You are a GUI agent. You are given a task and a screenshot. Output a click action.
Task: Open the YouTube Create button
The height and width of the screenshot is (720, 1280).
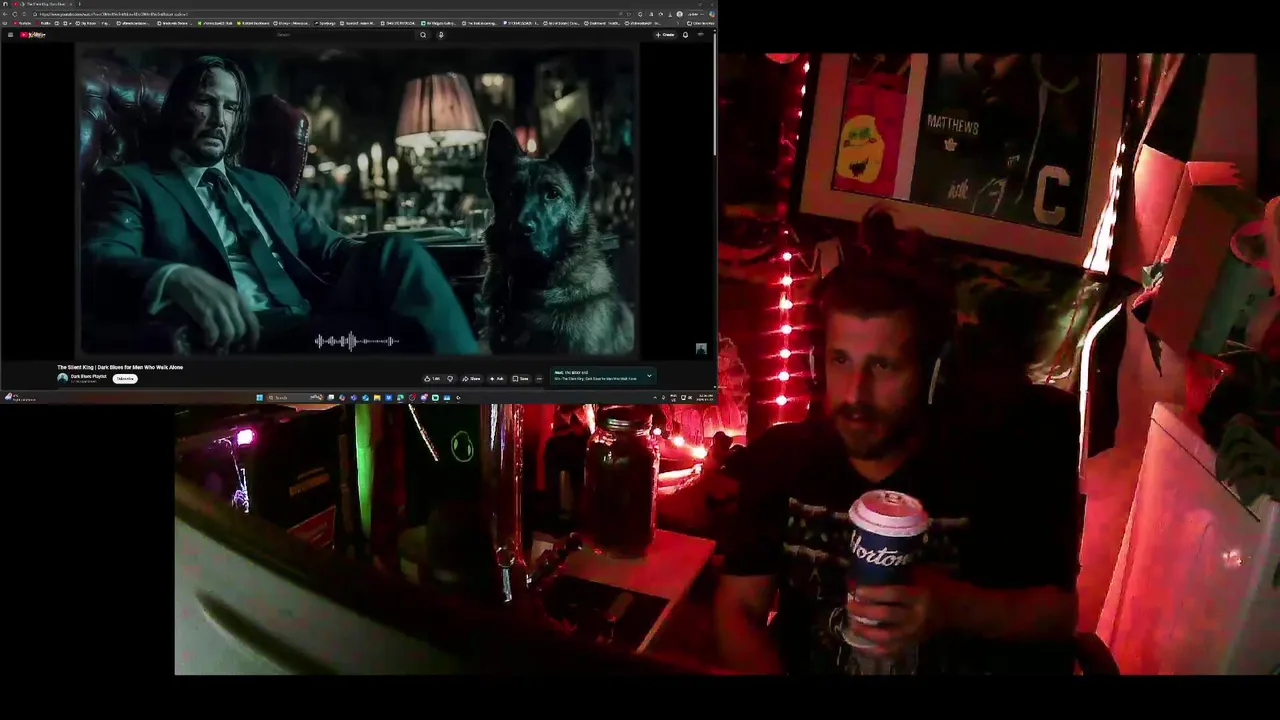665,35
